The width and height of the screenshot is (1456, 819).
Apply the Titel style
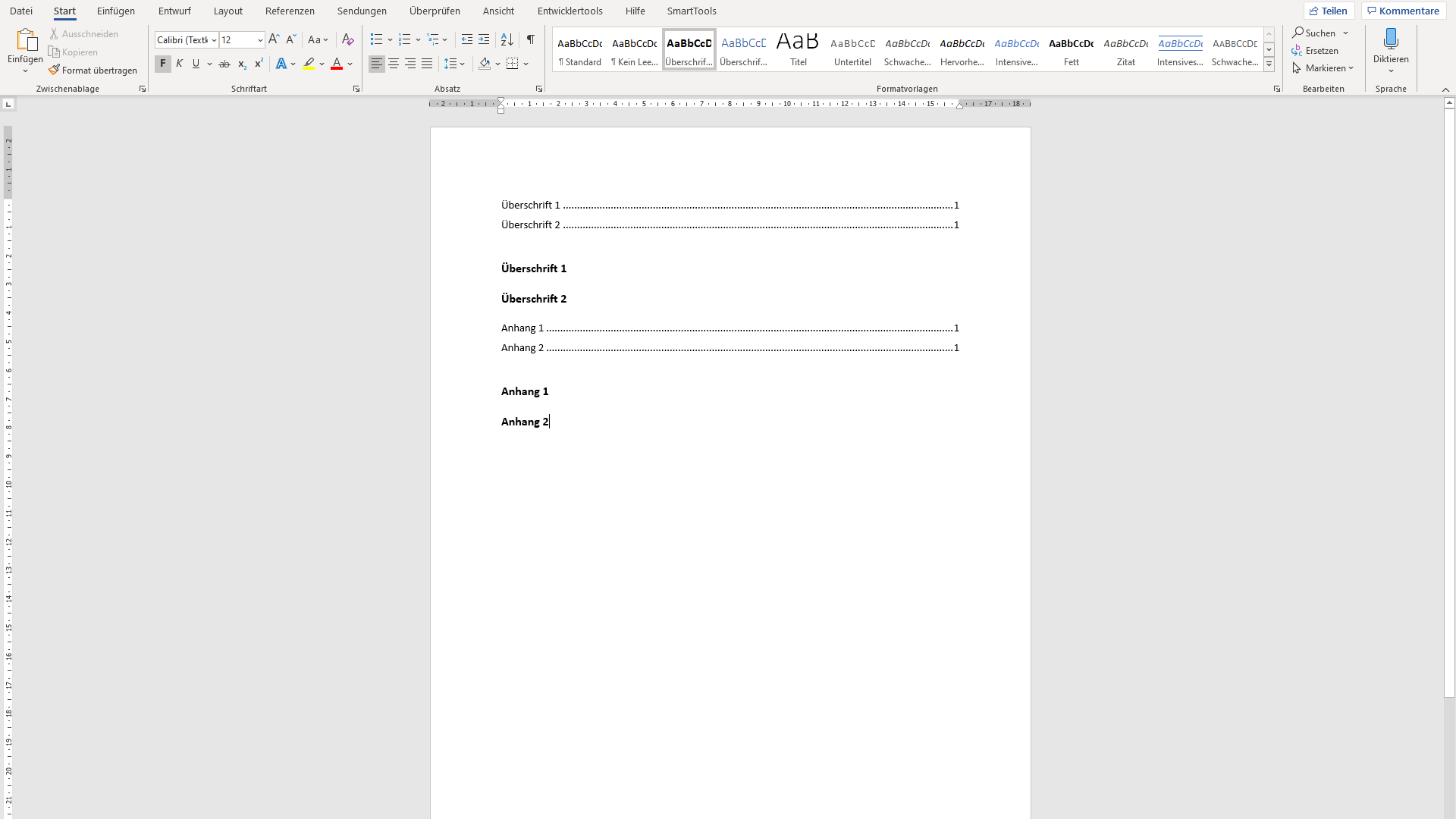pyautogui.click(x=799, y=50)
